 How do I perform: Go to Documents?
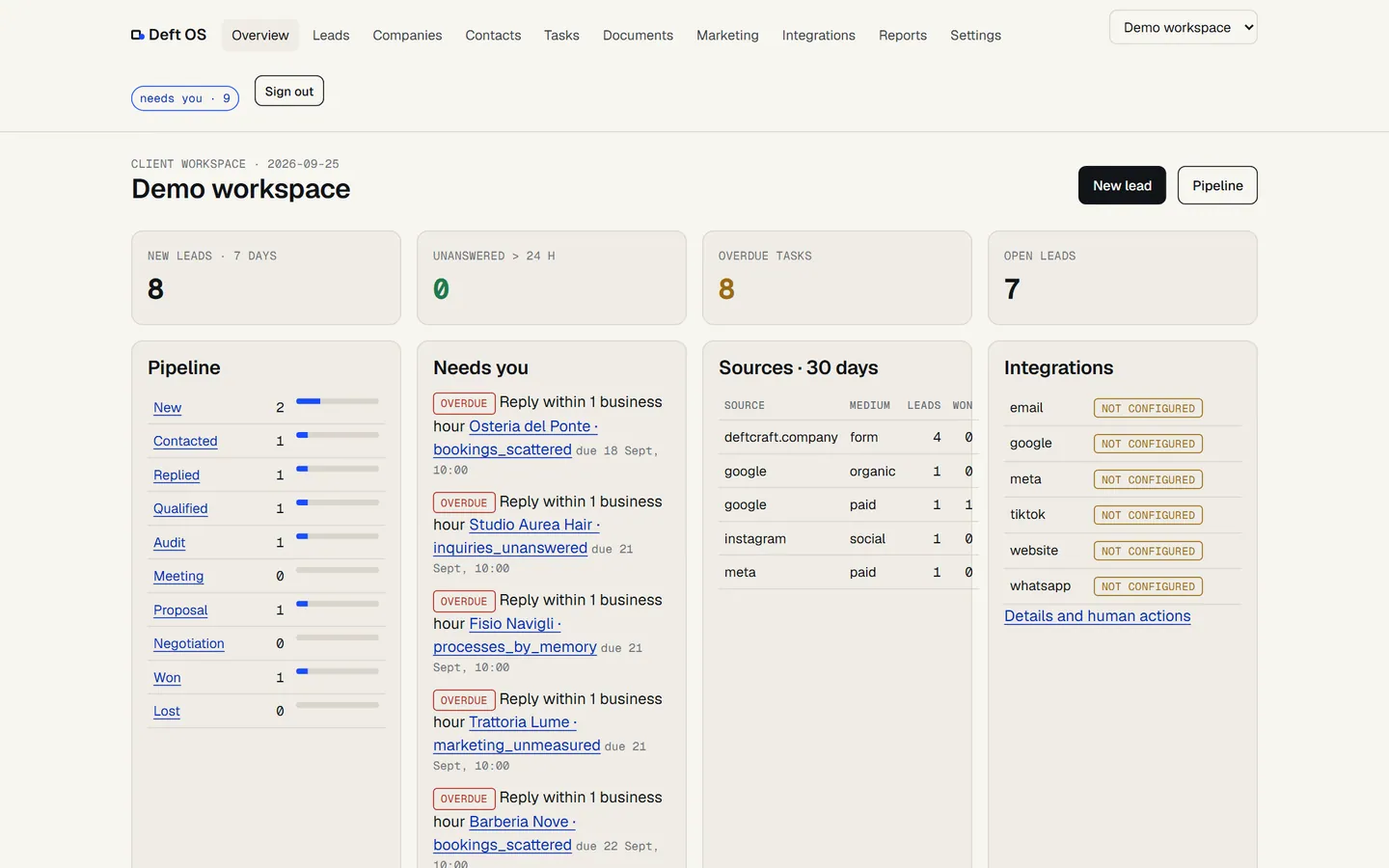click(x=638, y=35)
